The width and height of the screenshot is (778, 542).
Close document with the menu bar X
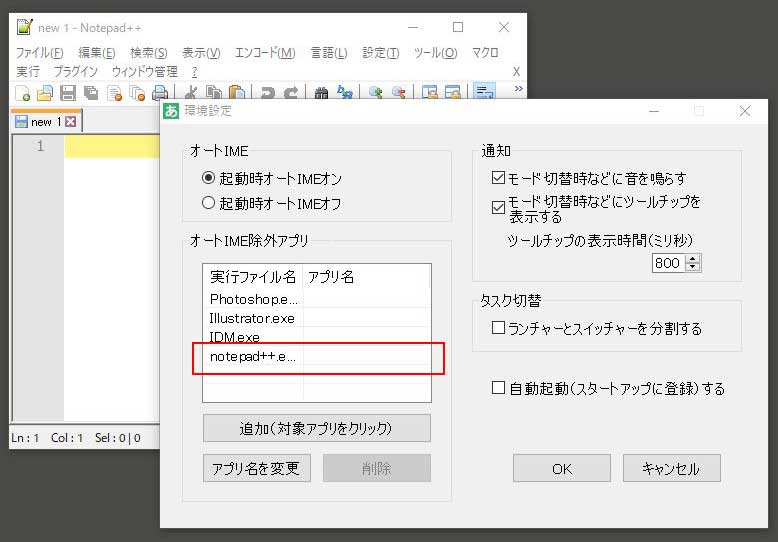point(517,72)
